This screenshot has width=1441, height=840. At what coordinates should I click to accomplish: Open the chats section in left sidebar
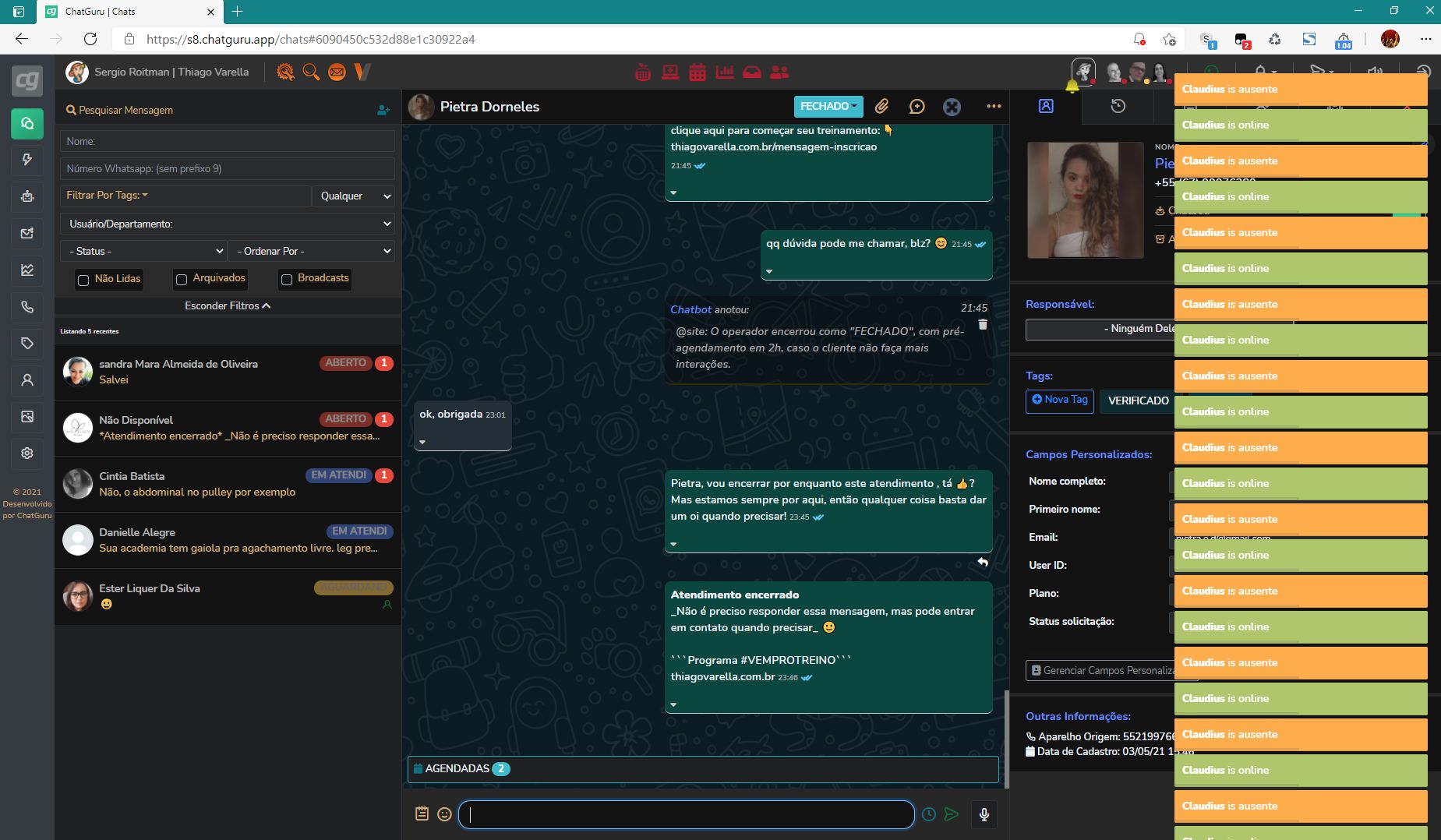27,123
